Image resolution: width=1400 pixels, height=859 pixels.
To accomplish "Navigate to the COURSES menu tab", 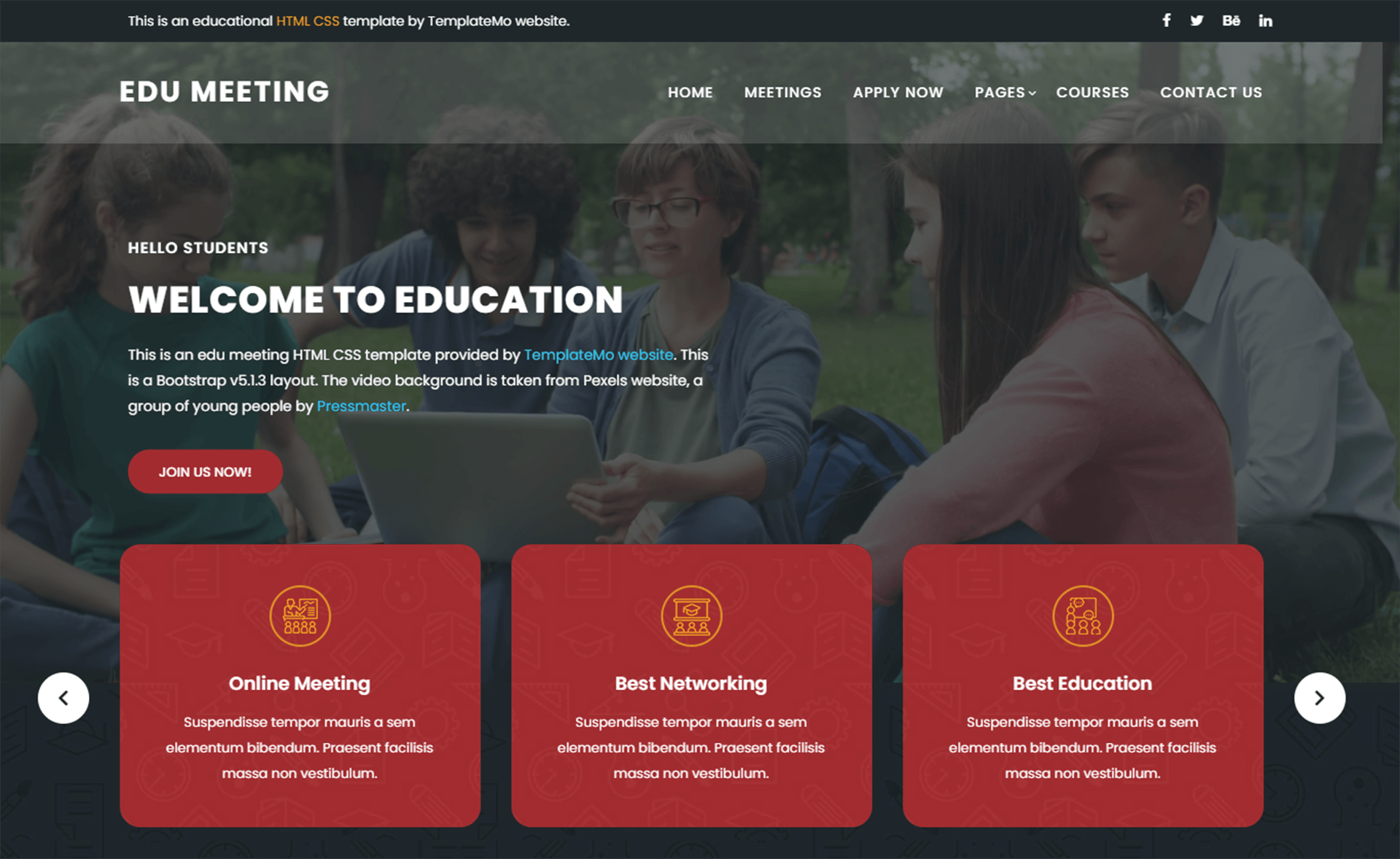I will pyautogui.click(x=1093, y=92).
